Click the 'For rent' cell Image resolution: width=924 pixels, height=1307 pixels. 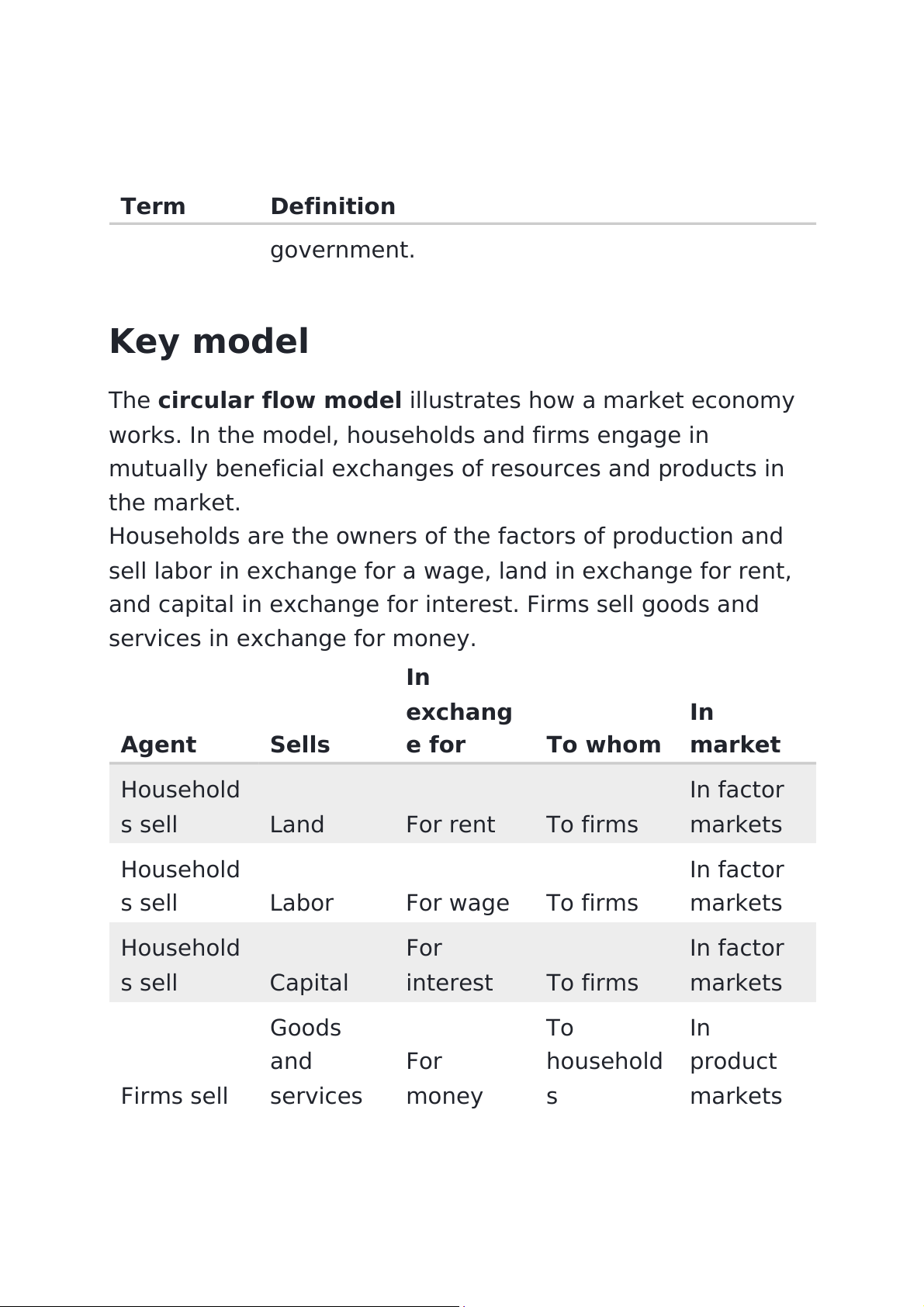click(x=450, y=824)
